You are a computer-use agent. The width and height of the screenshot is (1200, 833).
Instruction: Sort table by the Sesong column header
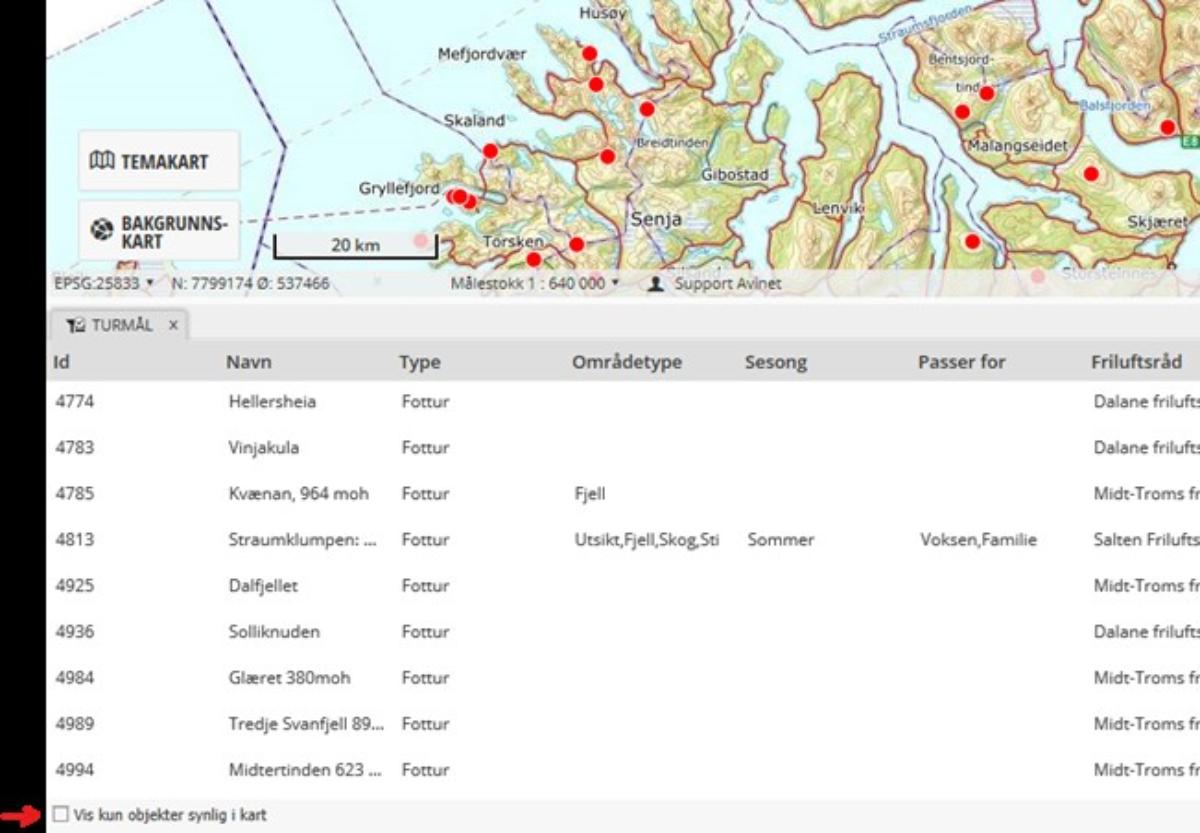[x=775, y=362]
